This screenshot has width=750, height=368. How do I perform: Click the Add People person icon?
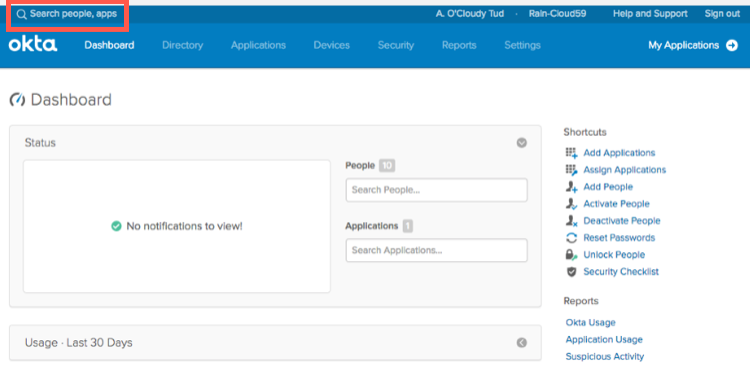tap(572, 187)
